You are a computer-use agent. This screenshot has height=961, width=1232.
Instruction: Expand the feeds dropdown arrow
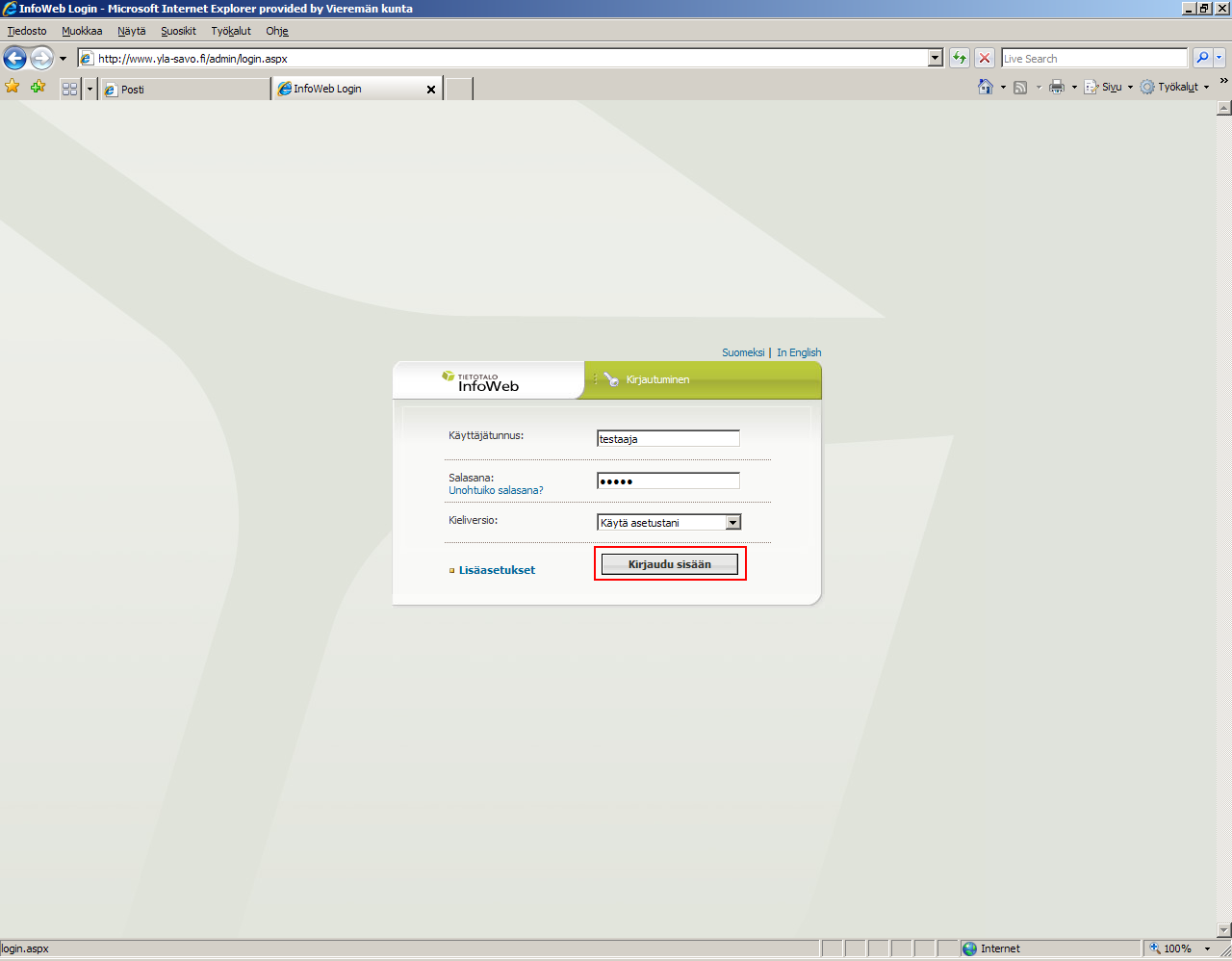[x=1039, y=87]
